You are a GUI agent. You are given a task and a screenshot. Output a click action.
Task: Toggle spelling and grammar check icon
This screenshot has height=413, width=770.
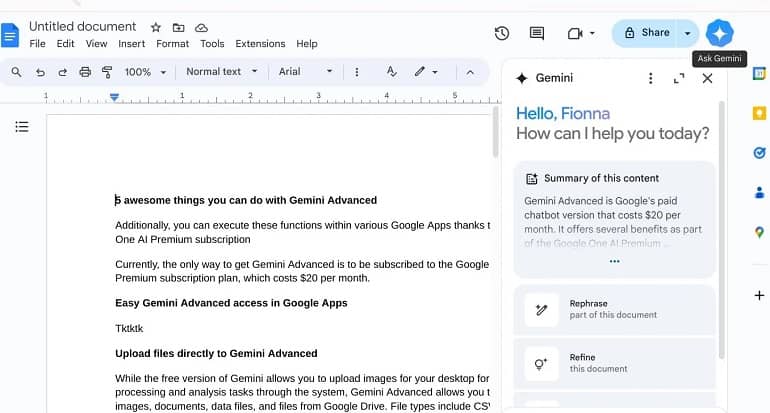click(x=391, y=72)
